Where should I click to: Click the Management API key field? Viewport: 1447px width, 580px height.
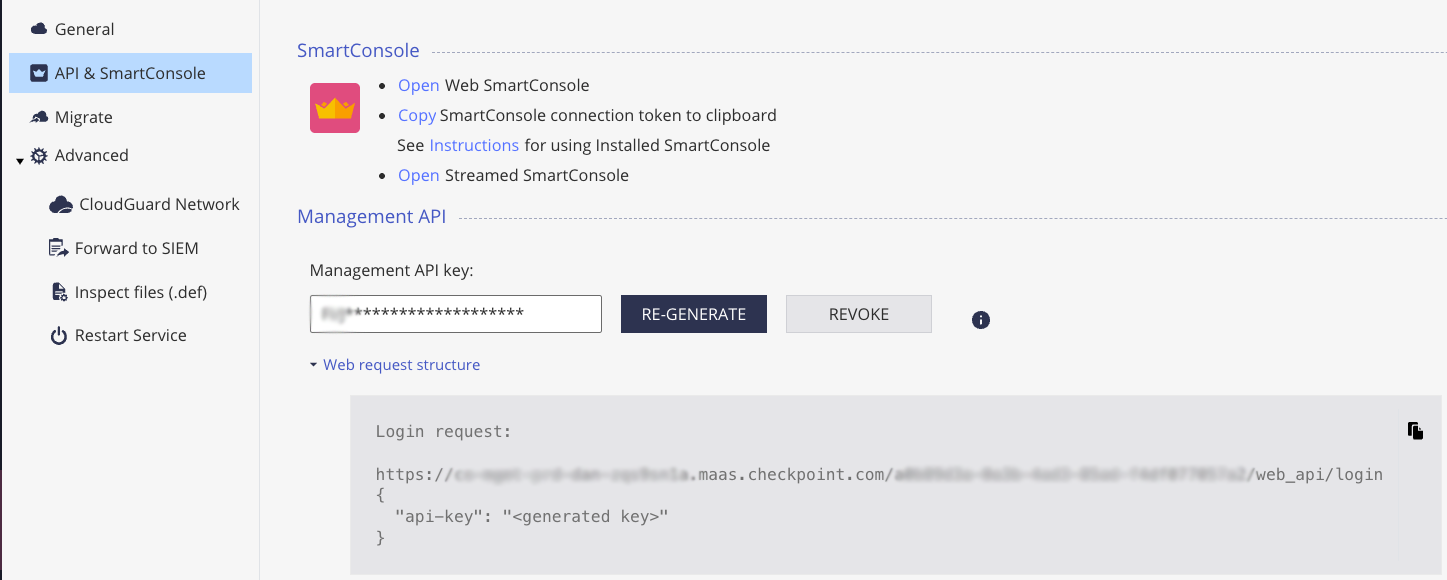[x=456, y=314]
